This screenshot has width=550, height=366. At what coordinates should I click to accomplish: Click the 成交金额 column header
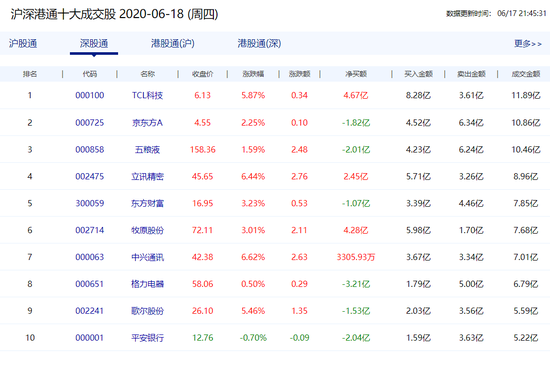(x=526, y=74)
